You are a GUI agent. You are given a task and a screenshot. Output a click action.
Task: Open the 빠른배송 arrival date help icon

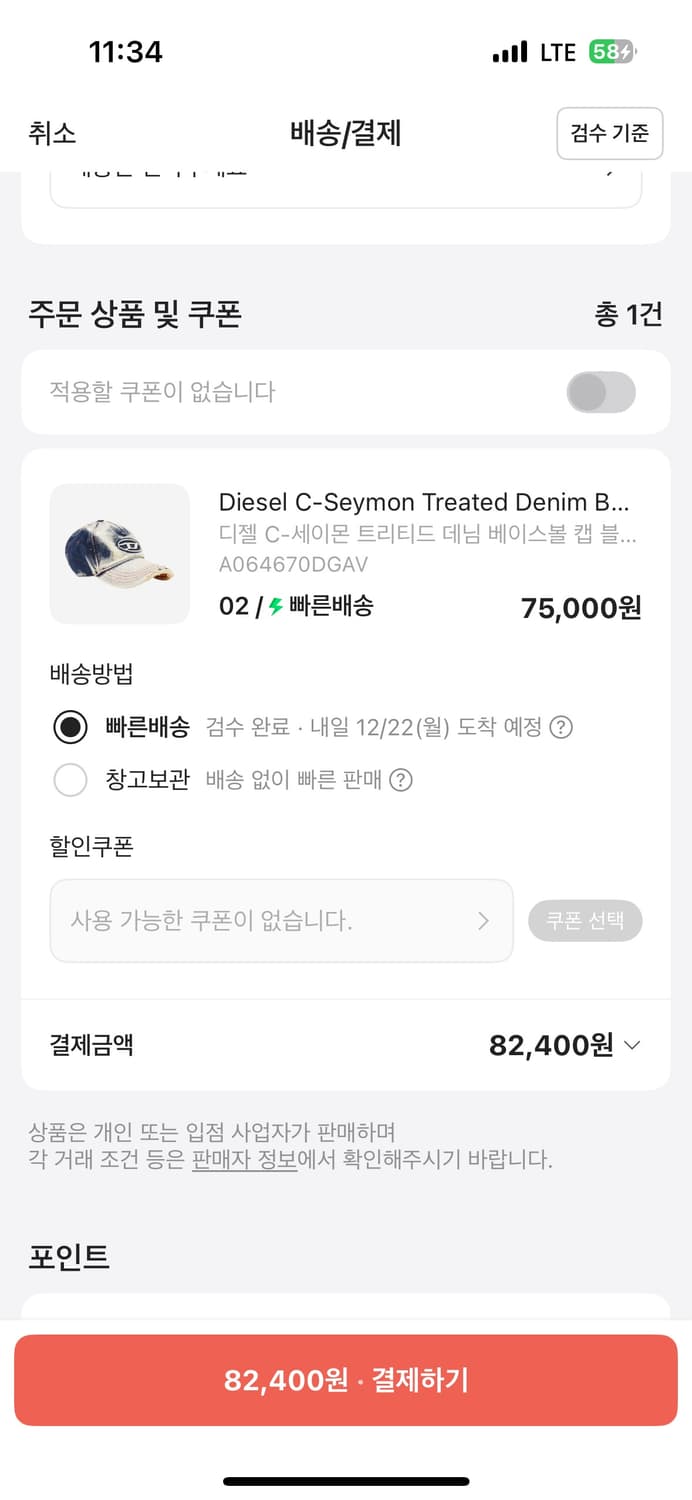click(x=563, y=728)
